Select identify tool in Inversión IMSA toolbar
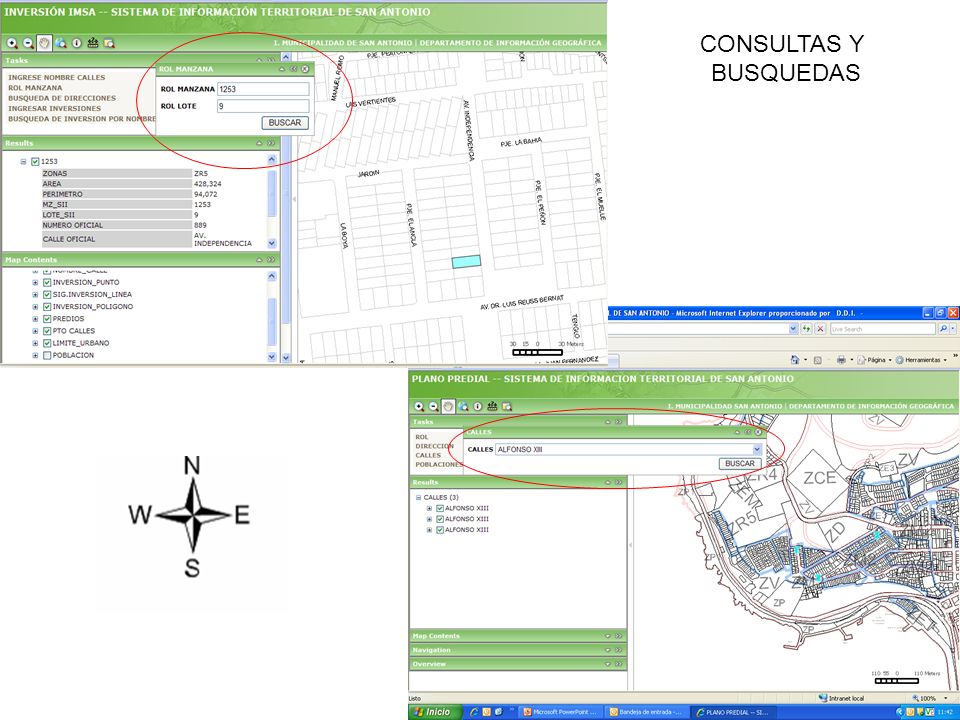The width and height of the screenshot is (960, 720). (x=77, y=43)
